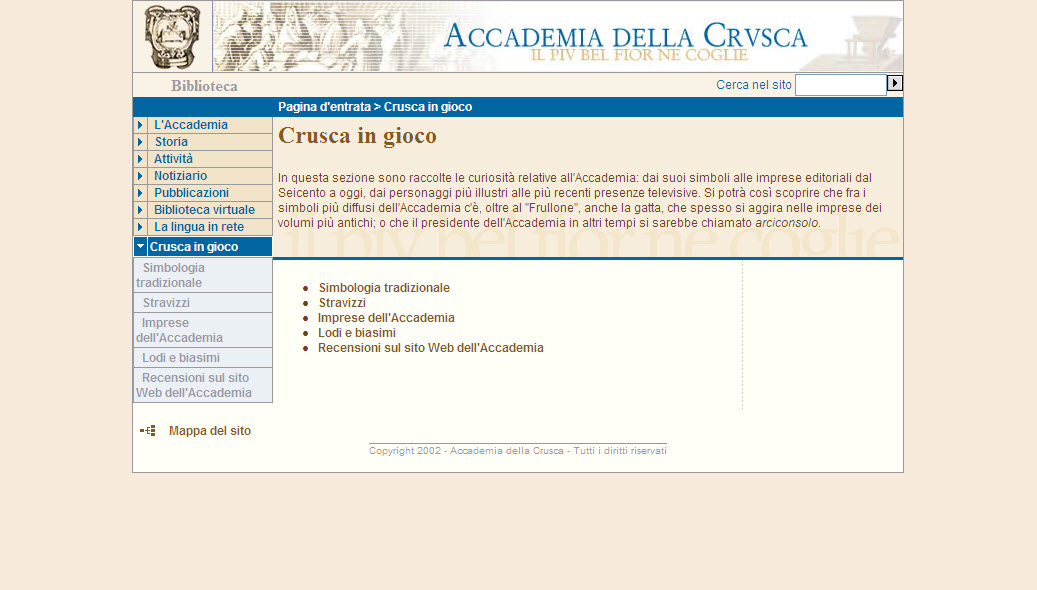Collapse the Crusca in gioco arrow
The width and height of the screenshot is (1037, 590).
click(x=140, y=246)
